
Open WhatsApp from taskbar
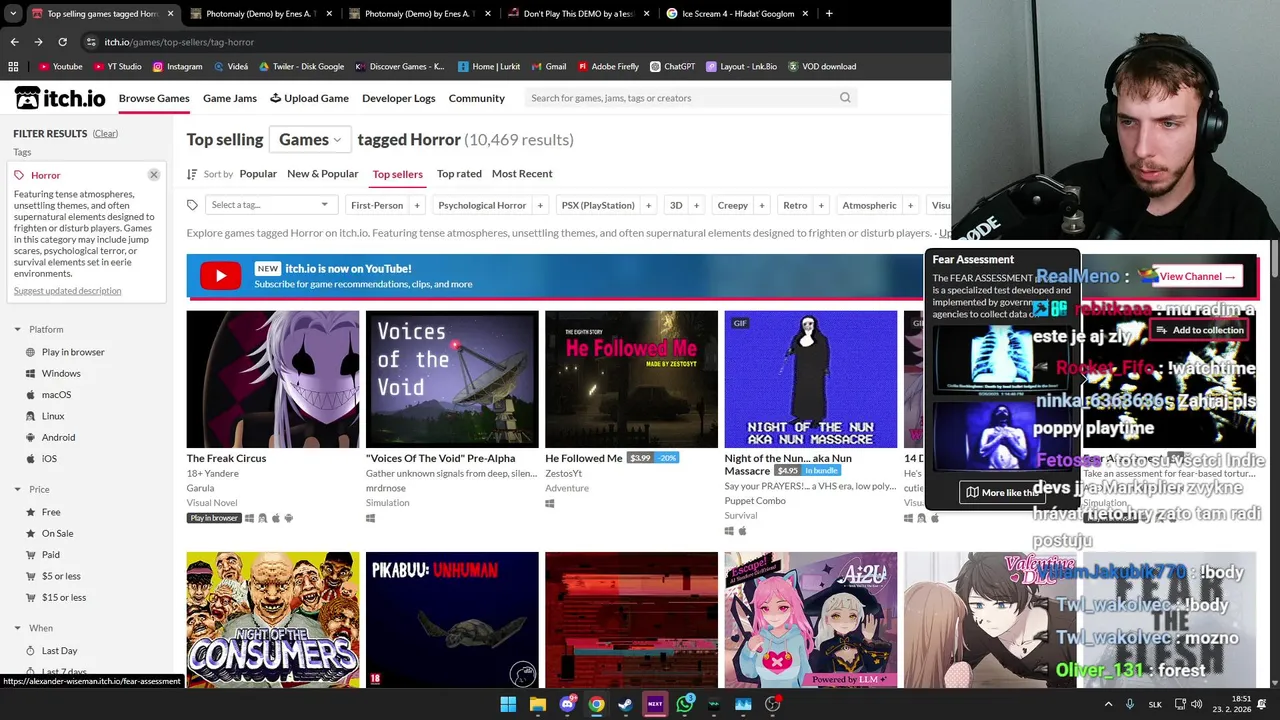[684, 704]
